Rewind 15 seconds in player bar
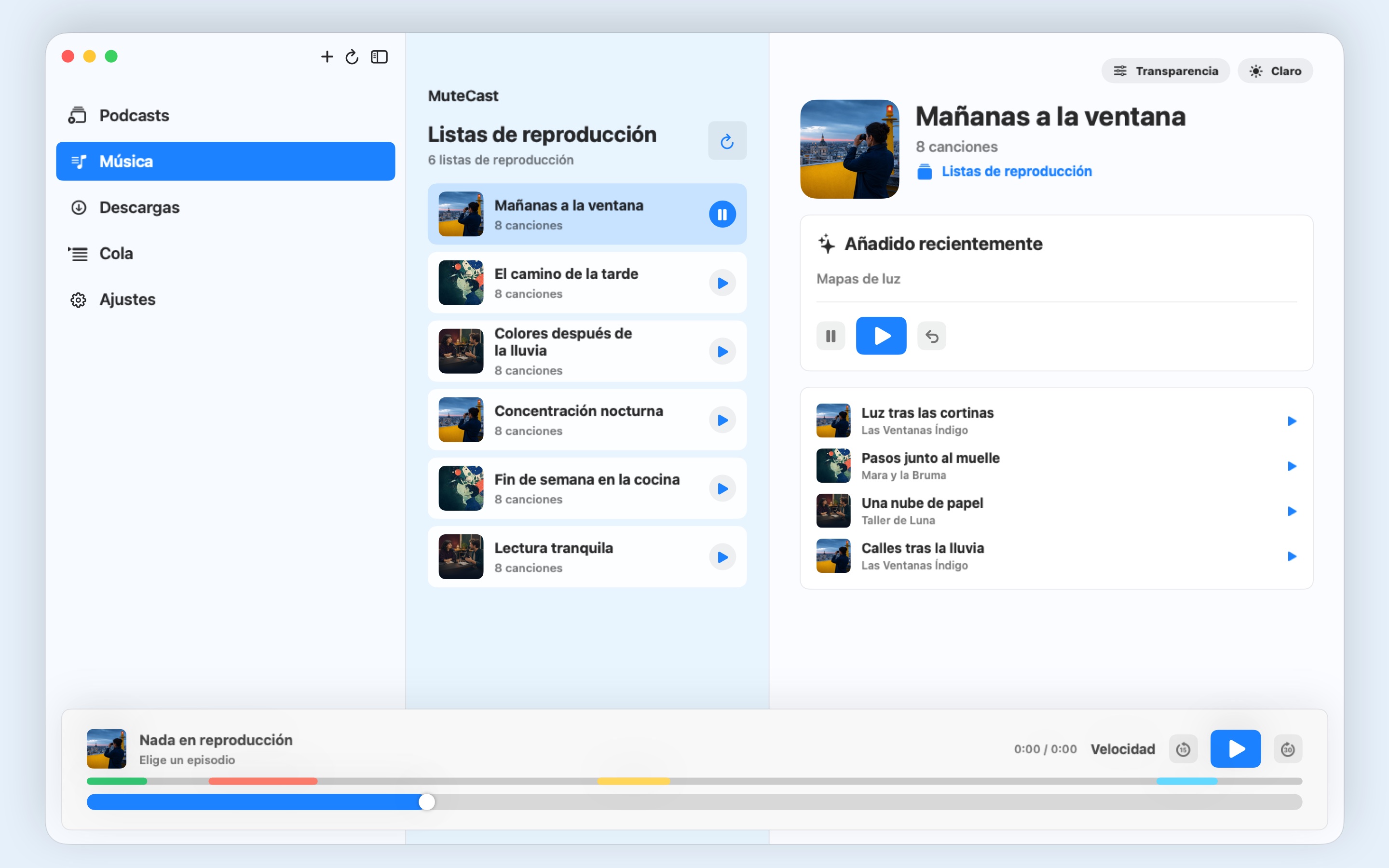The image size is (1389, 868). (x=1183, y=749)
